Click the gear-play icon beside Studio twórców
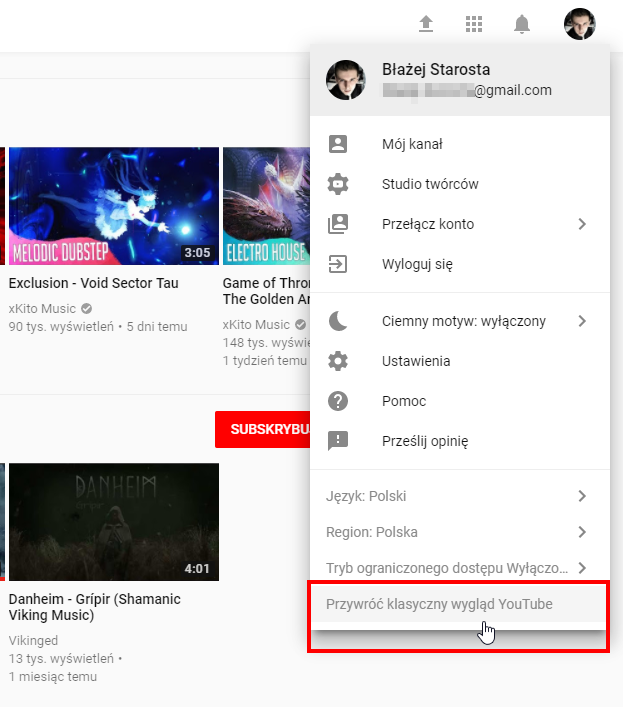Image resolution: width=623 pixels, height=707 pixels. coord(338,184)
